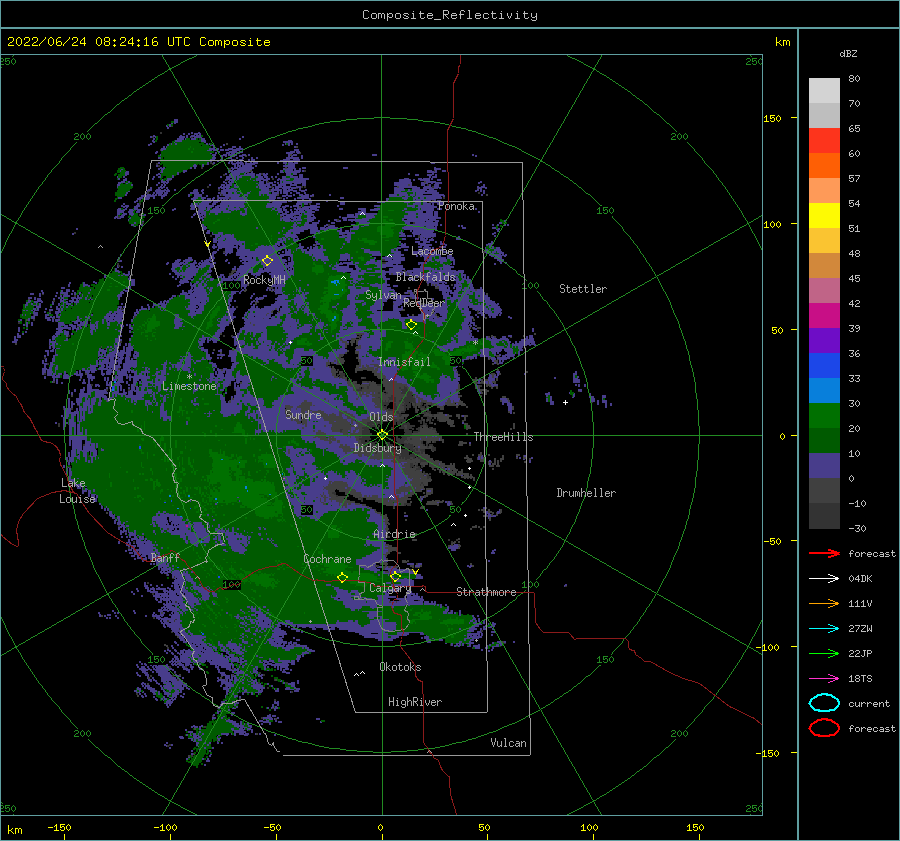Click the Drumheller city label

pyautogui.click(x=586, y=493)
